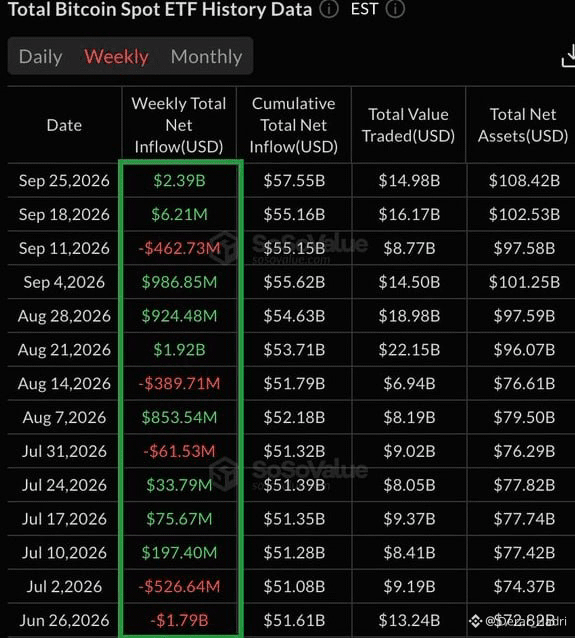Click the download icon at top right

coord(568,56)
